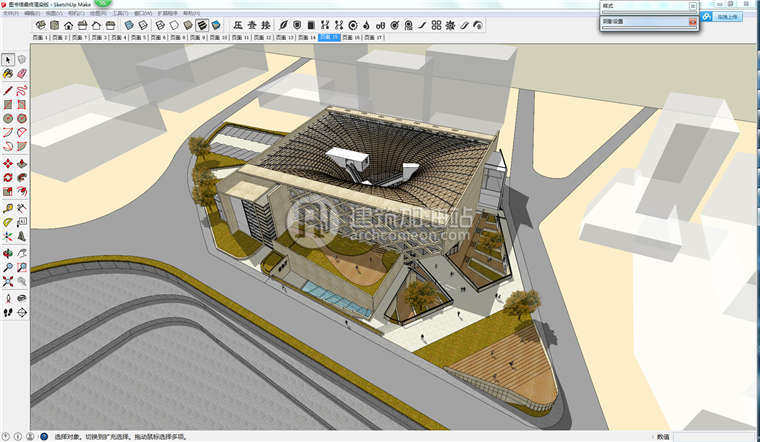Activate the Orbit camera tool
This screenshot has width=760, height=442.
pyautogui.click(x=8, y=253)
